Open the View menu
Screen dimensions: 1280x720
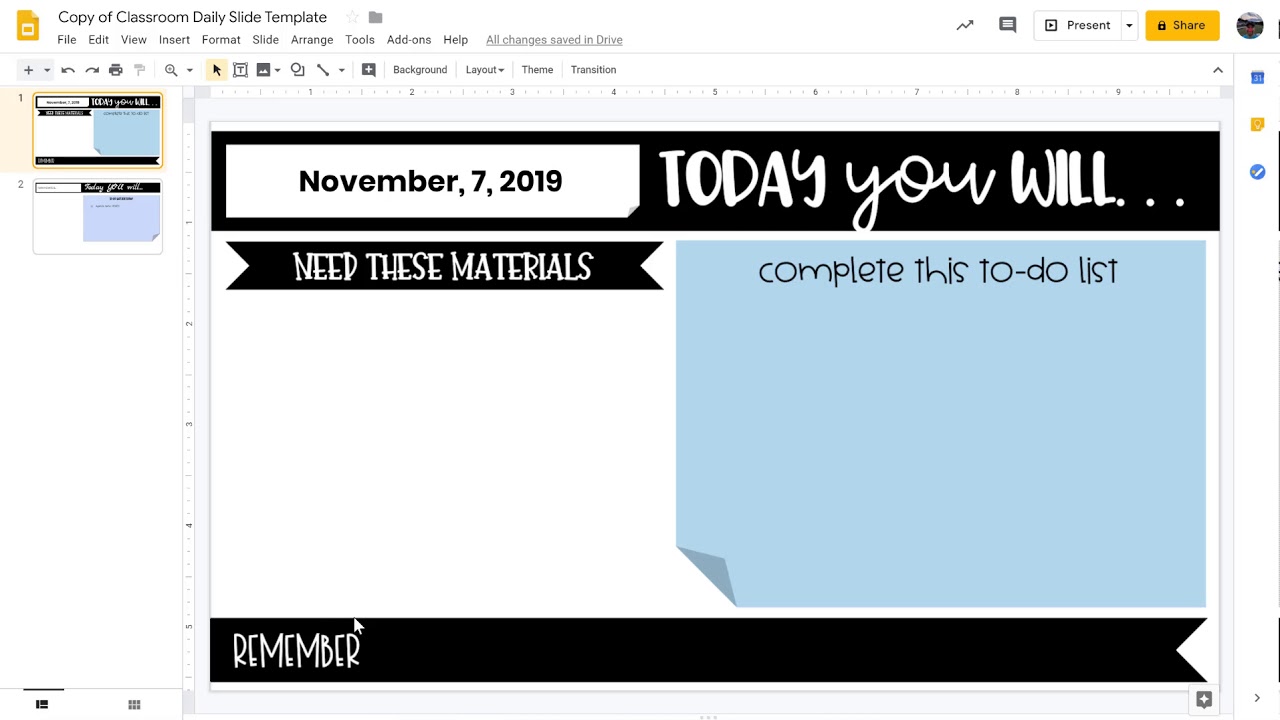[x=134, y=40]
